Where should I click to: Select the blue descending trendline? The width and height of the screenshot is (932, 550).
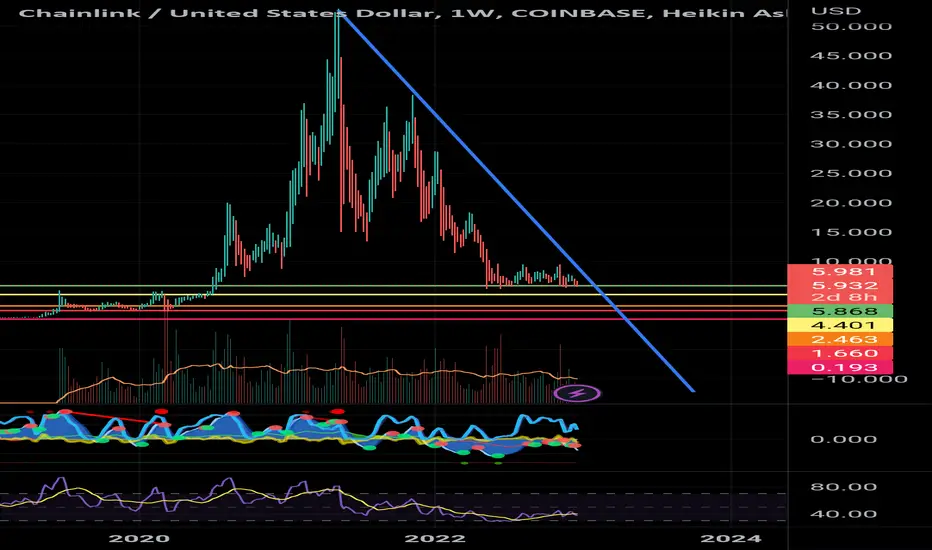pyautogui.click(x=515, y=201)
